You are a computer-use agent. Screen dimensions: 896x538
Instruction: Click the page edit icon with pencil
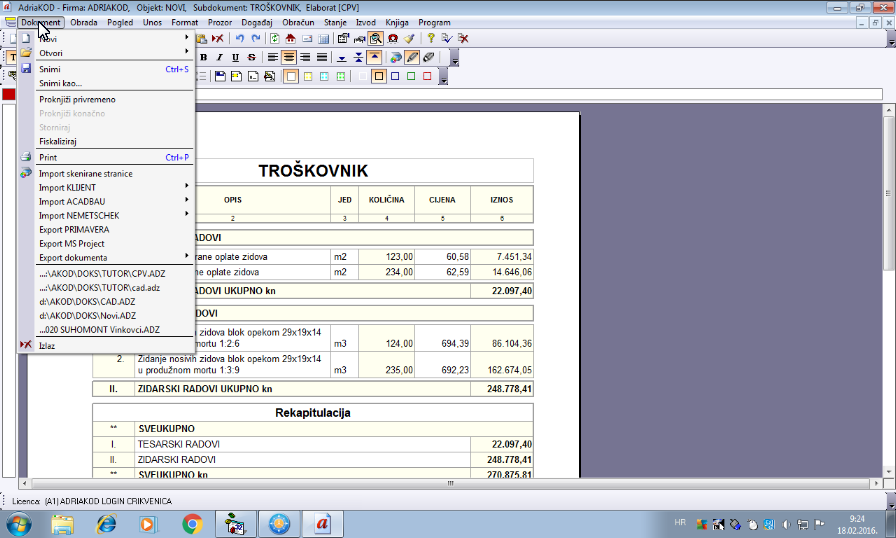[270, 76]
